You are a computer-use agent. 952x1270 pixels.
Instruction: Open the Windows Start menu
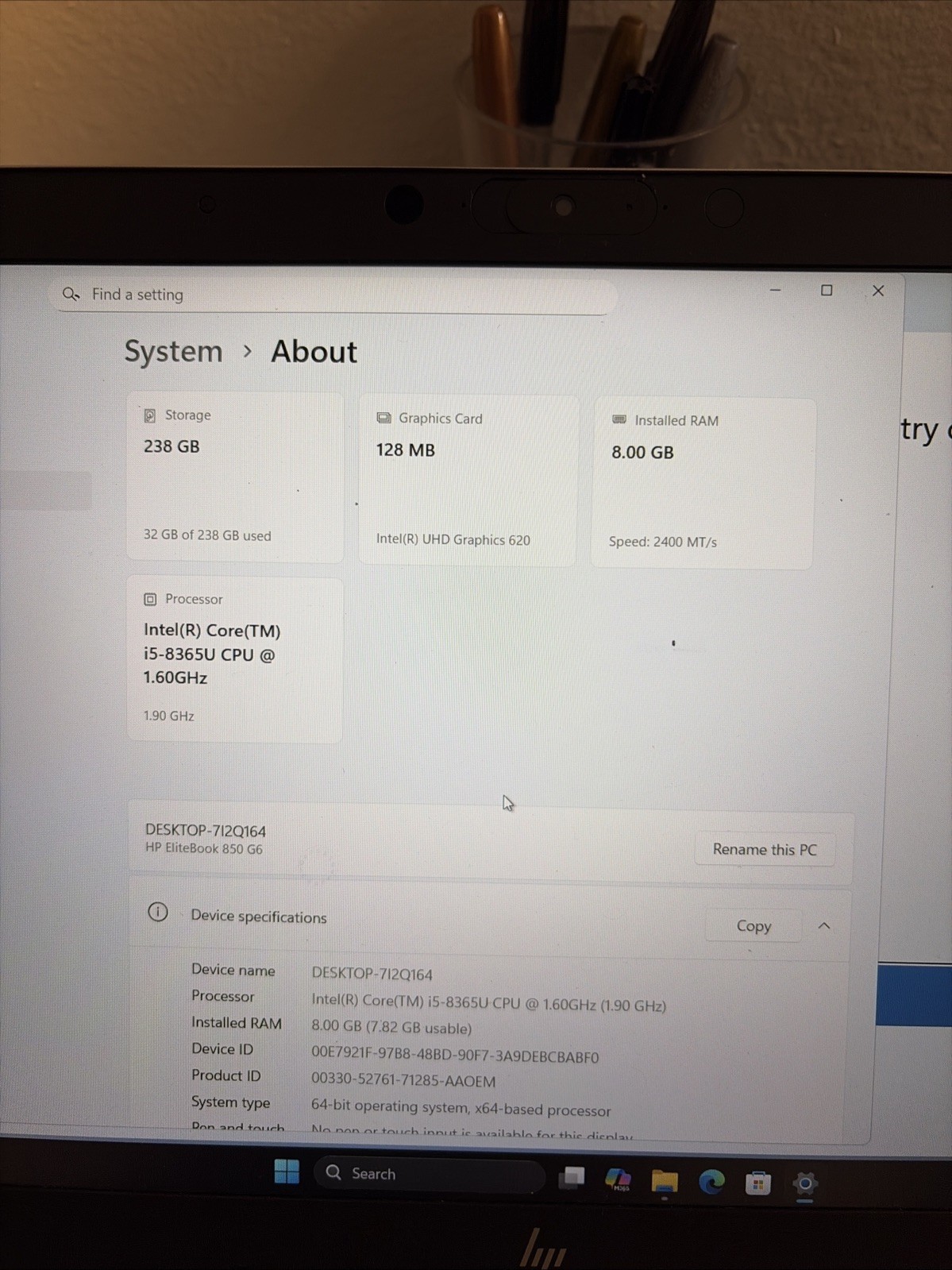[x=287, y=1172]
